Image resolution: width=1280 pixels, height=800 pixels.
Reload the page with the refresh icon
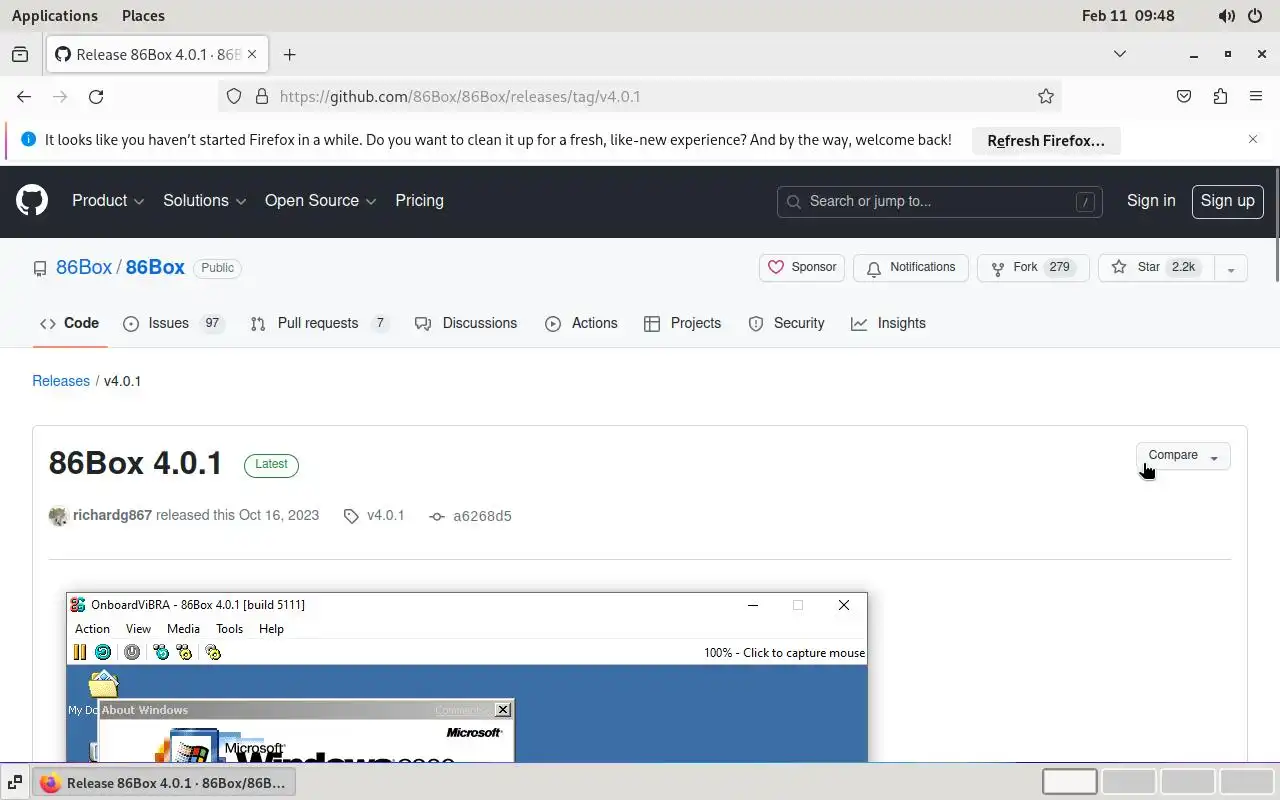pos(96,96)
